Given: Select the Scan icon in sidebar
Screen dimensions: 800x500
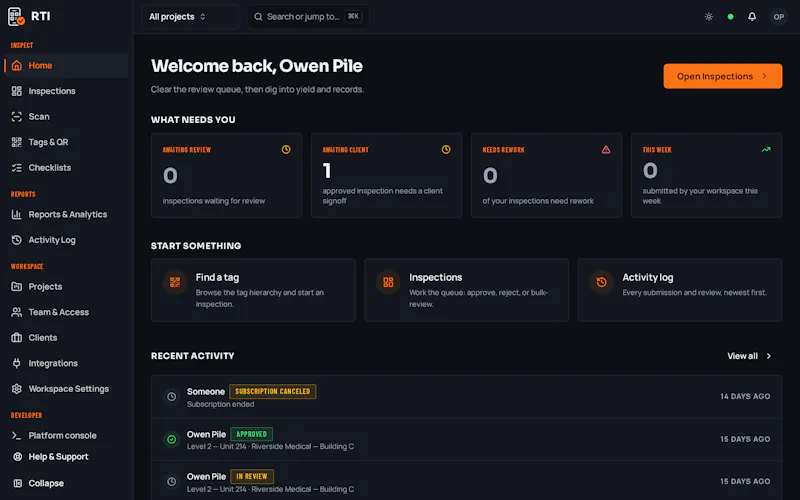Looking at the screenshot, I should [x=17, y=116].
